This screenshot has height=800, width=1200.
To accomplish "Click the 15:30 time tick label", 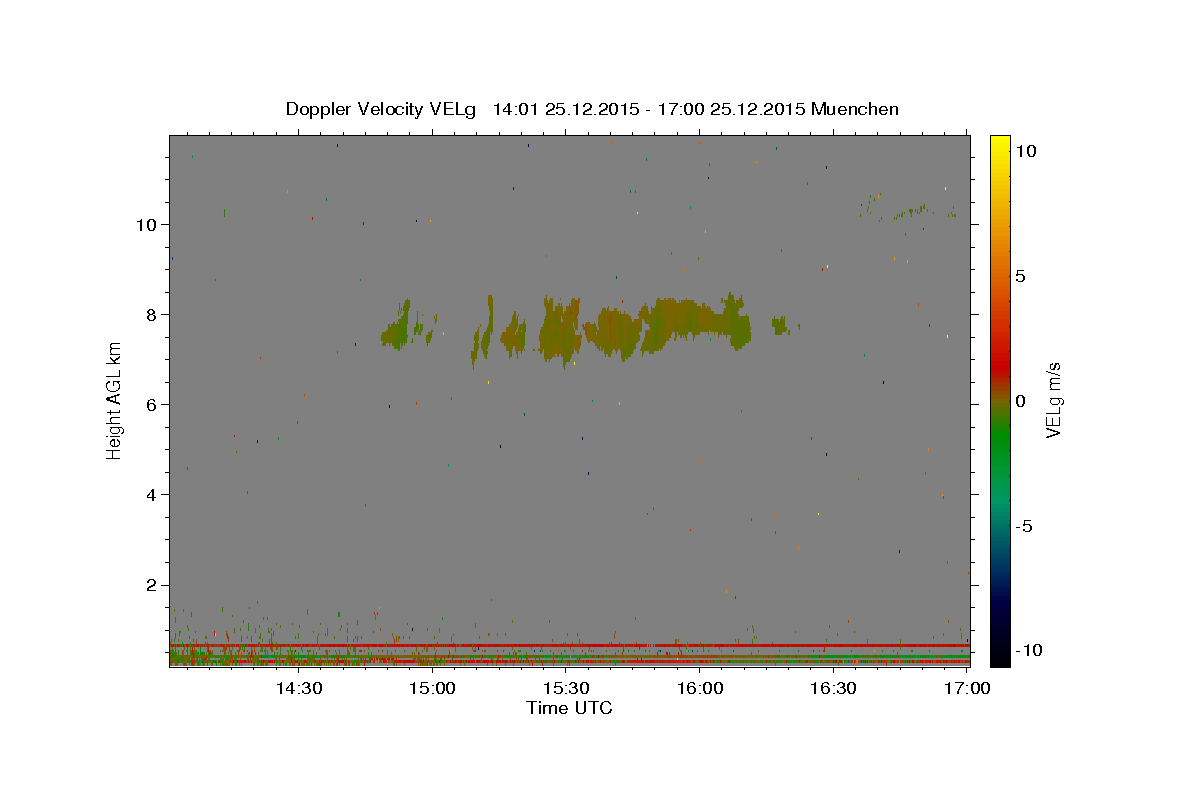I will point(565,689).
